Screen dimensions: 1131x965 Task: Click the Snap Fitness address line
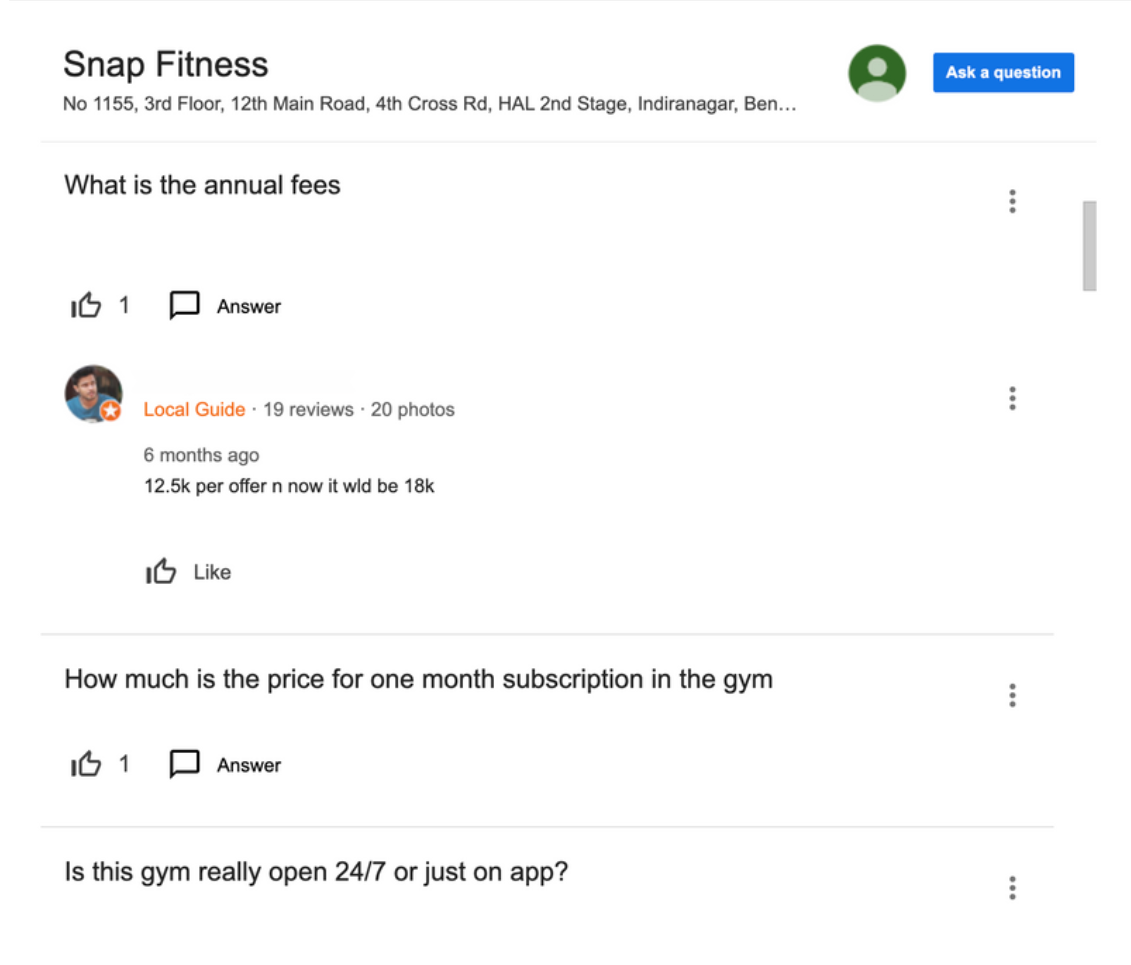pyautogui.click(x=429, y=104)
